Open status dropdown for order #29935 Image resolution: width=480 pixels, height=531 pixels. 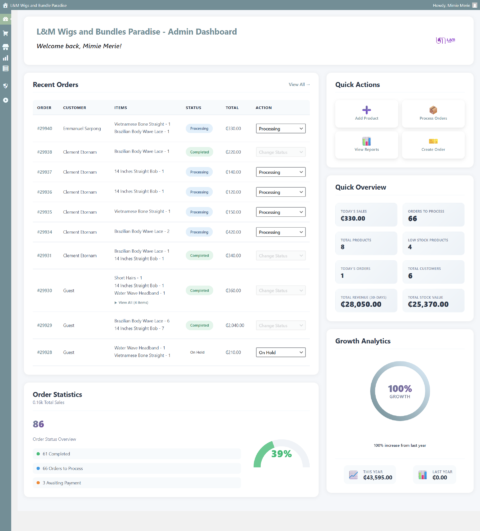pyautogui.click(x=280, y=212)
